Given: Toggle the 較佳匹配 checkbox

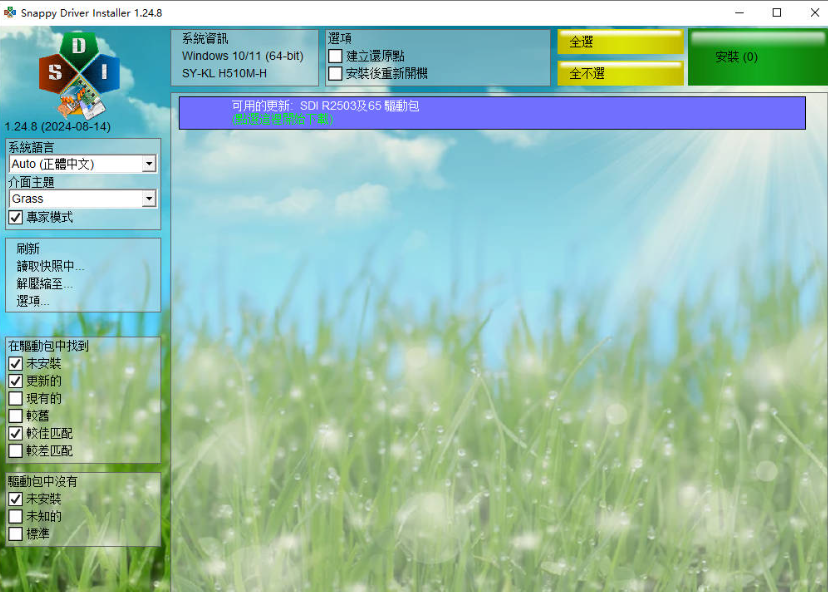Looking at the screenshot, I should pos(16,434).
